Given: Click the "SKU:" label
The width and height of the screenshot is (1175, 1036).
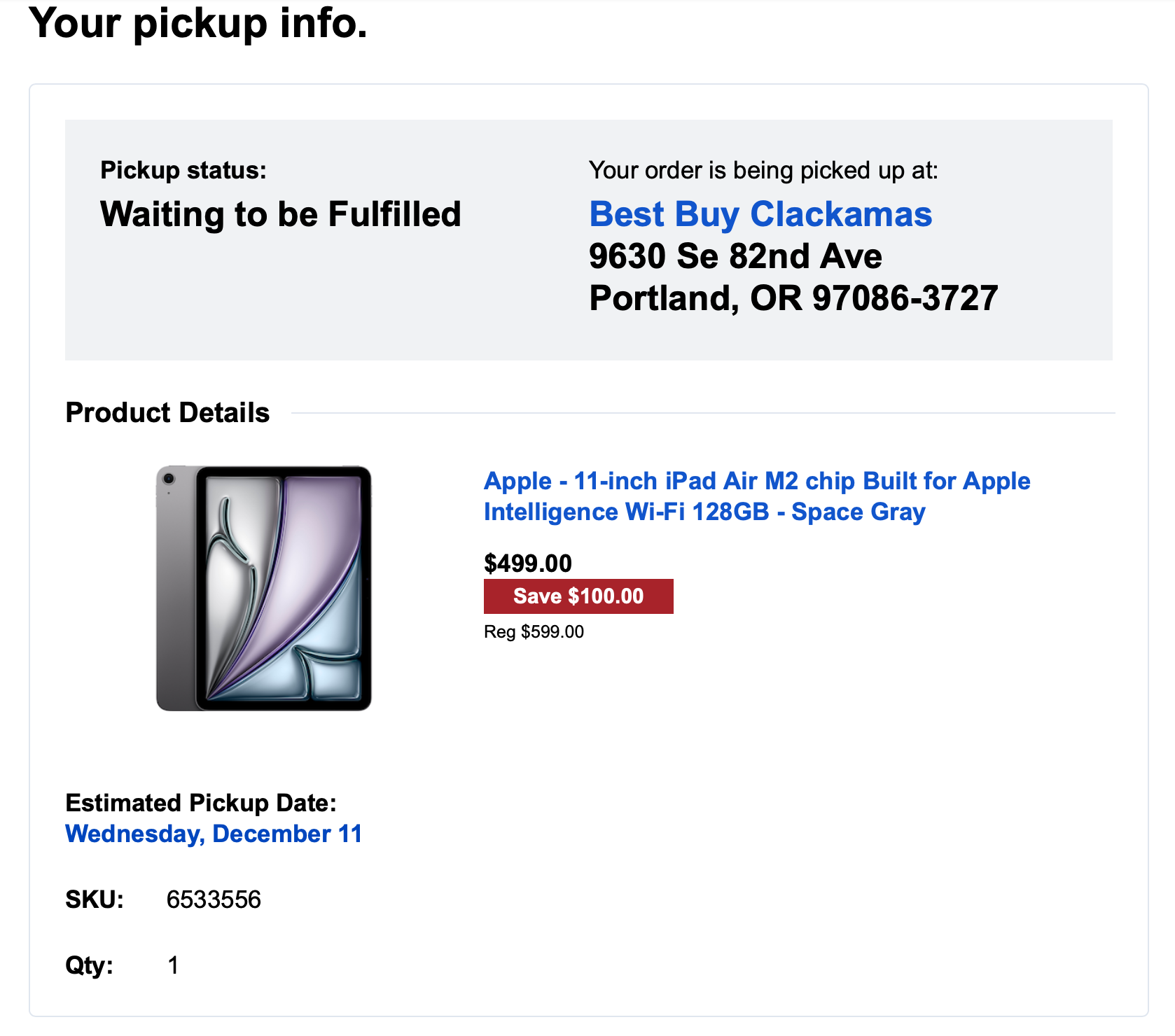Looking at the screenshot, I should (95, 899).
